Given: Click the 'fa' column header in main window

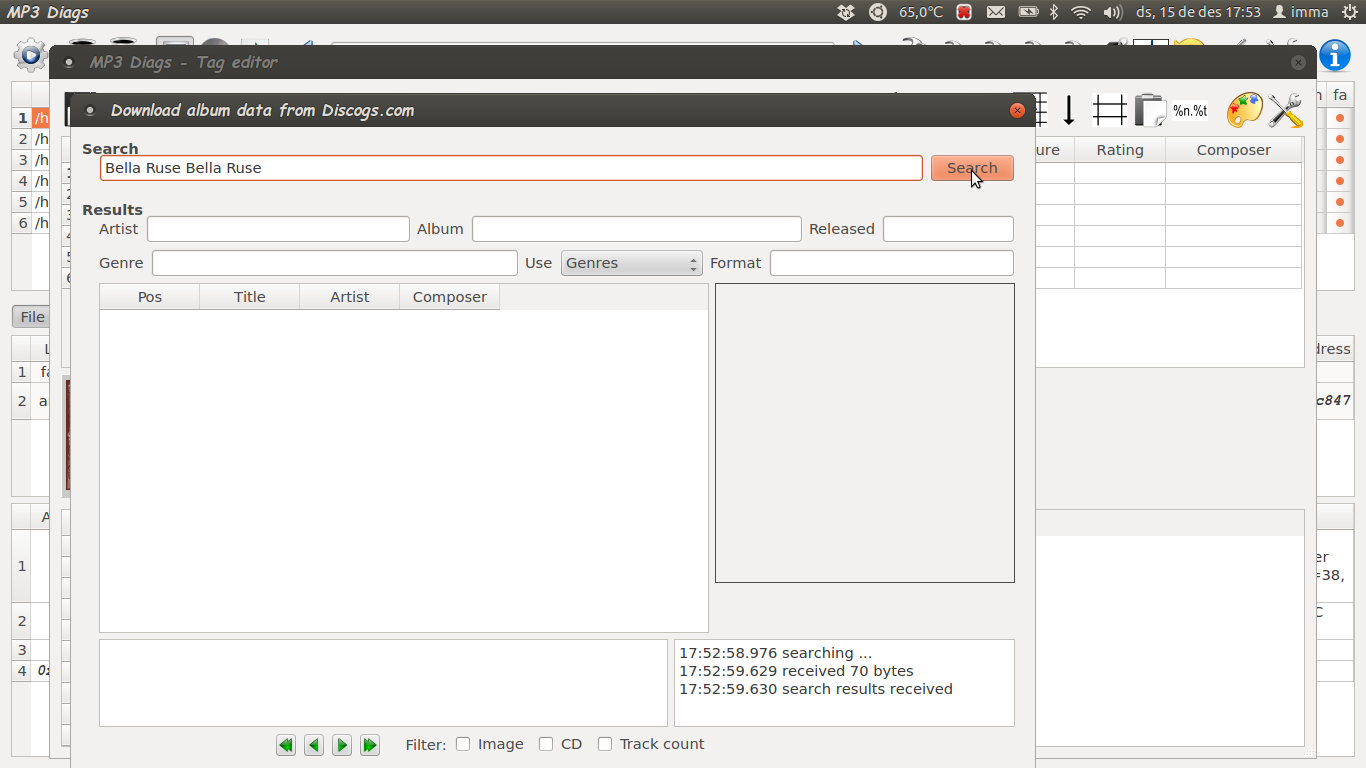Looking at the screenshot, I should click(x=1340, y=95).
